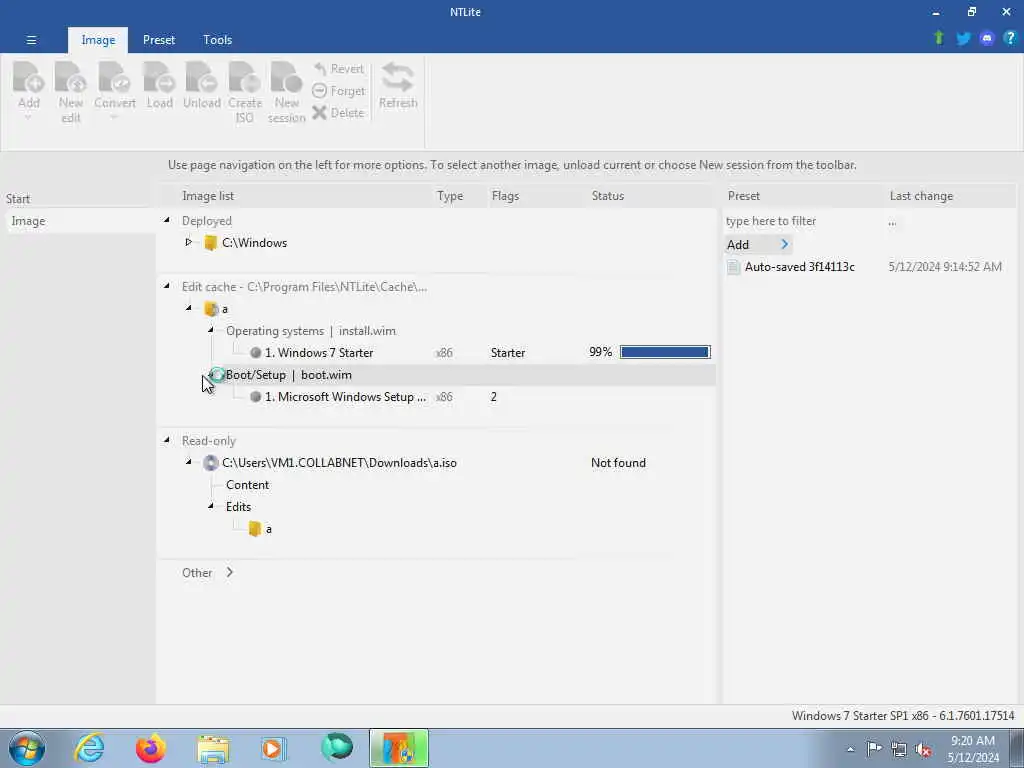Click the Unload toolbar icon
1024x768 pixels.
click(201, 77)
